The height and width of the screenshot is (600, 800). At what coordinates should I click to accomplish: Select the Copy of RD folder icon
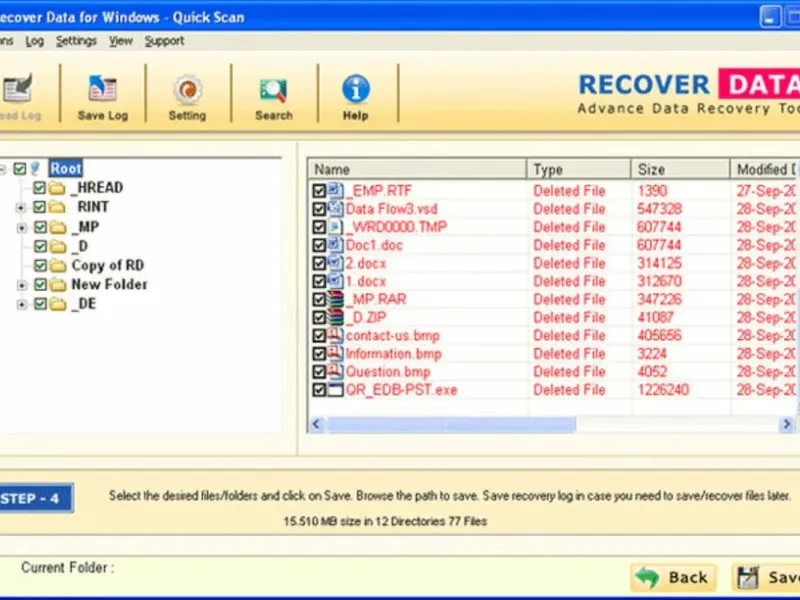click(57, 266)
